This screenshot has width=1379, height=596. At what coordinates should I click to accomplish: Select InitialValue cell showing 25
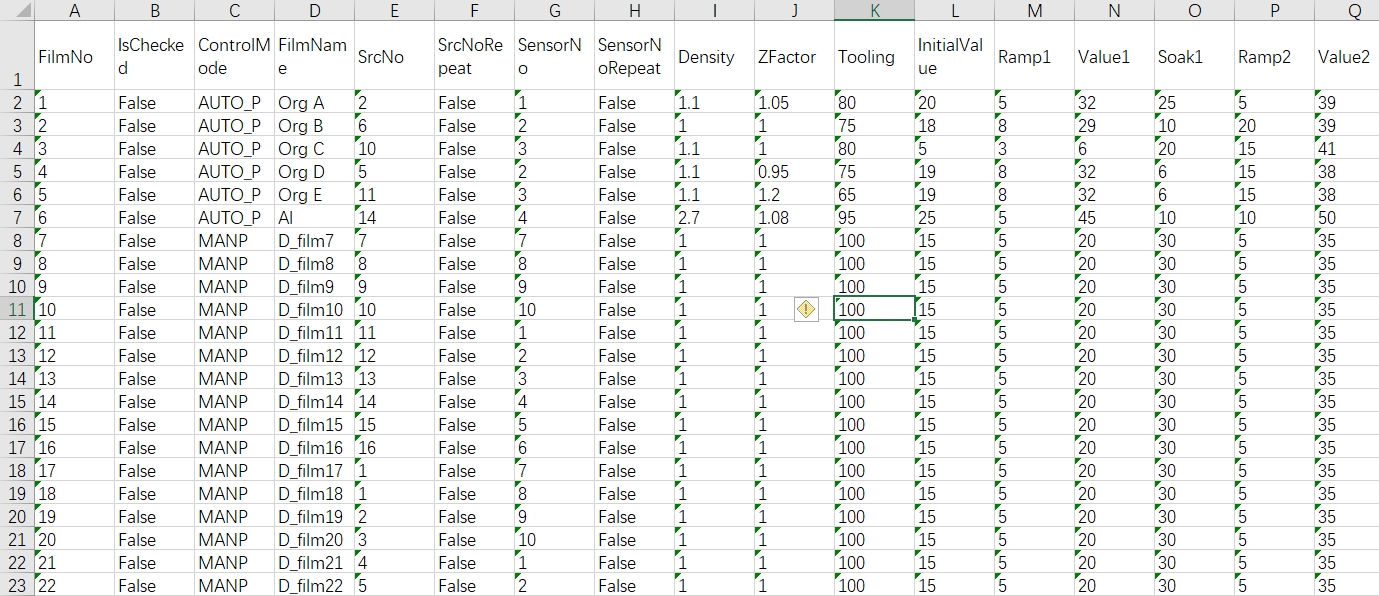954,218
